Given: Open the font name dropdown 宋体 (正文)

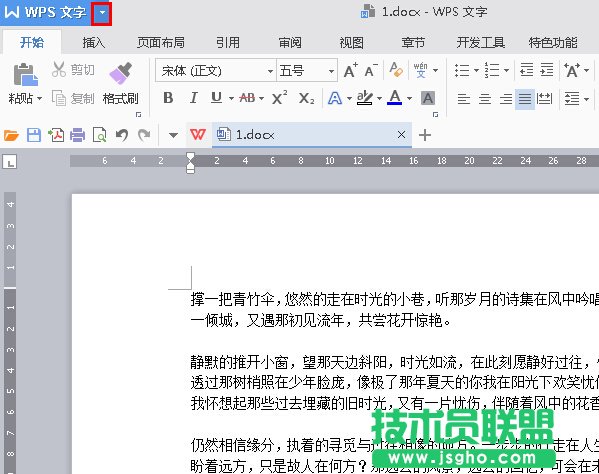Looking at the screenshot, I should (215, 71).
